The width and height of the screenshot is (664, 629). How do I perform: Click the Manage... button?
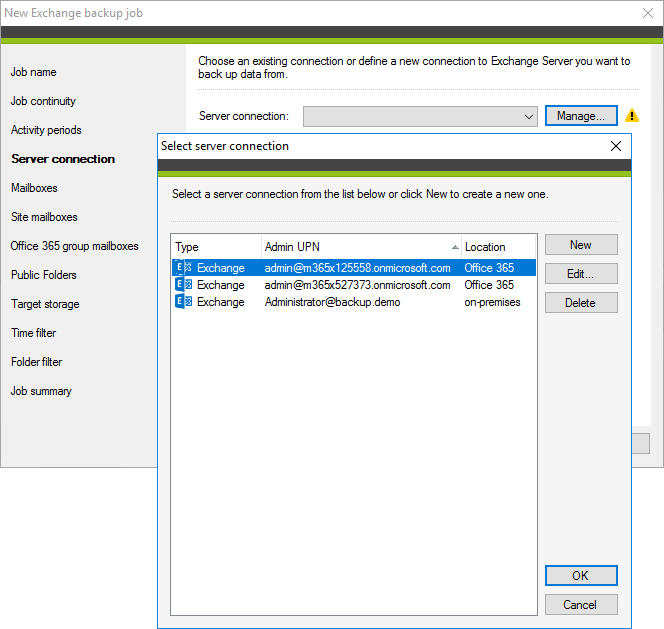pos(581,116)
